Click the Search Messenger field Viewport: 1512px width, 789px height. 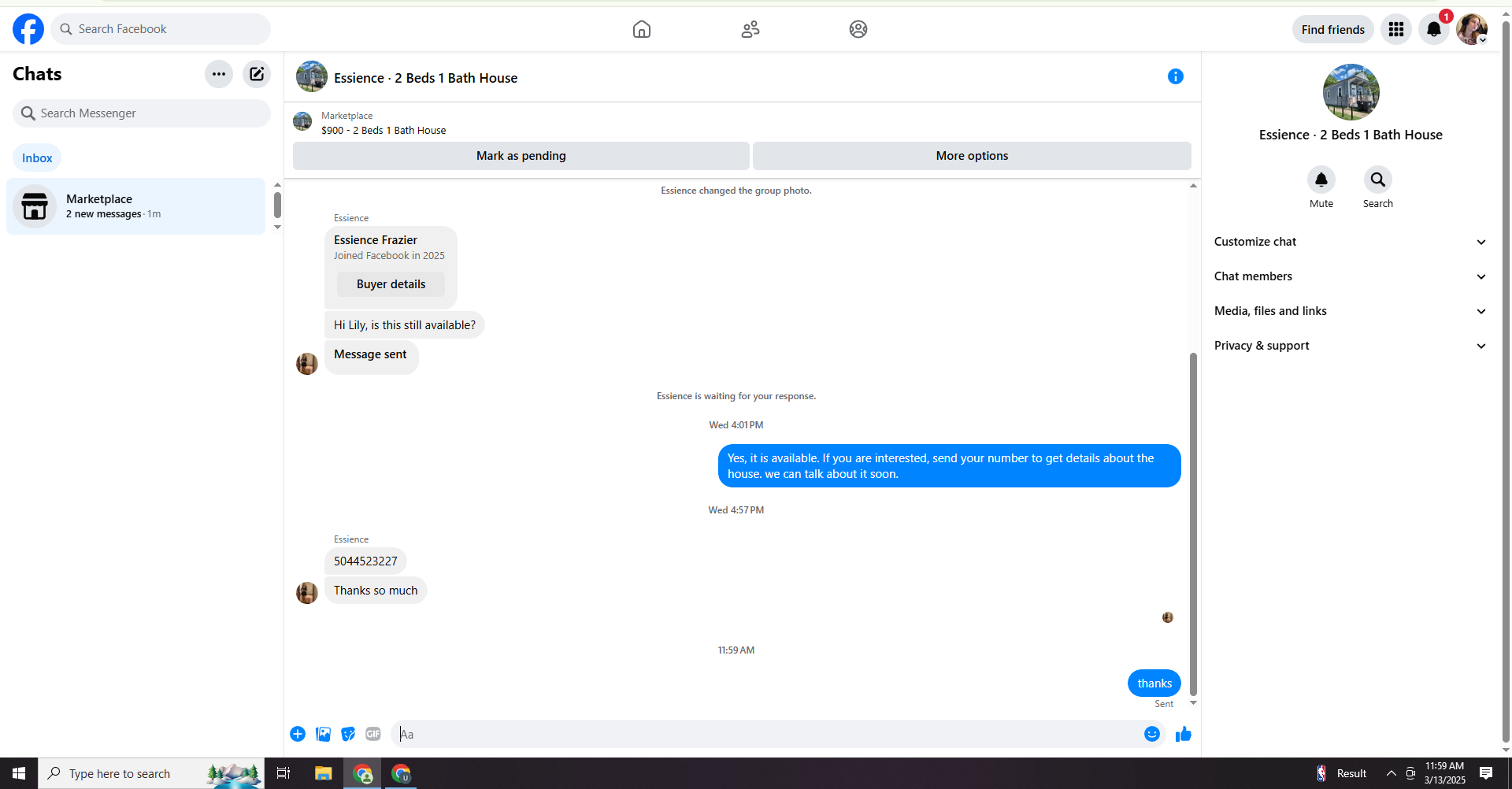click(x=142, y=113)
